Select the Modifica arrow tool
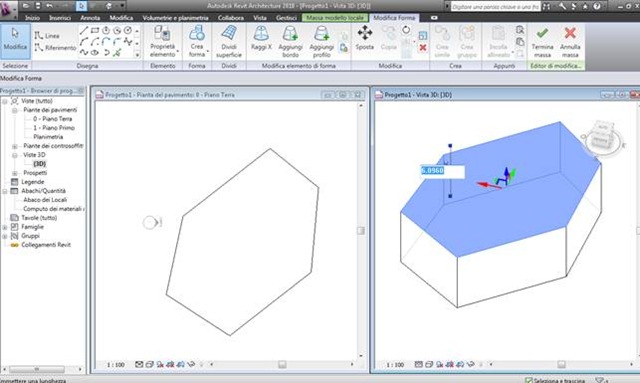Viewport: 640px width, 383px height. point(15,41)
